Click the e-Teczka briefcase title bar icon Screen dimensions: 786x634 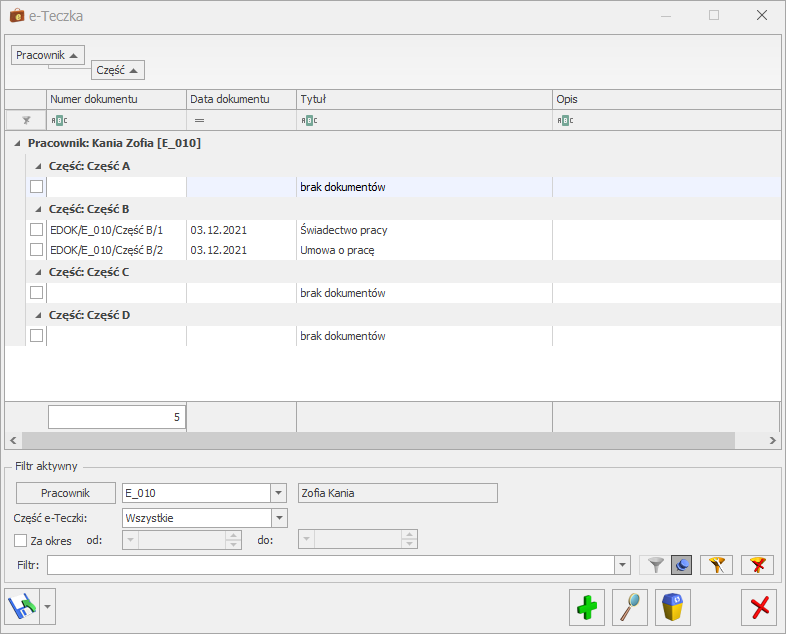pyautogui.click(x=17, y=16)
